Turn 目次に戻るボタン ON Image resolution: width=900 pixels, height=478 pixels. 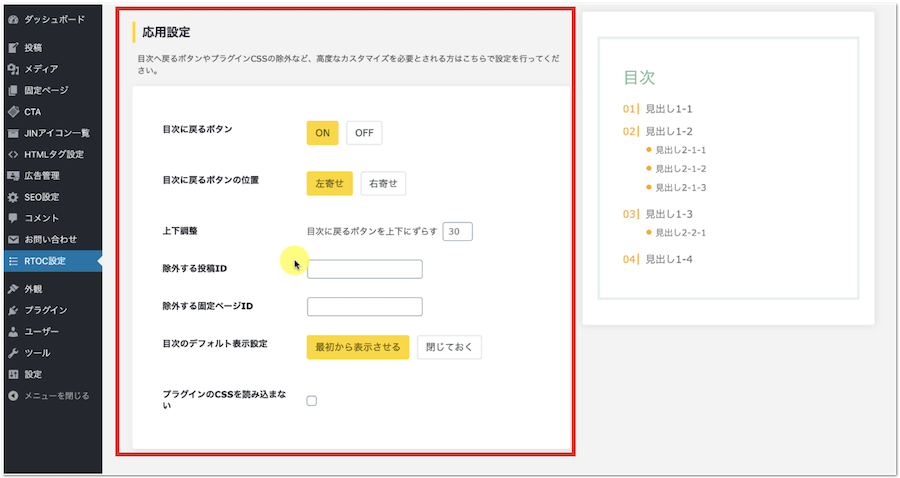point(322,133)
